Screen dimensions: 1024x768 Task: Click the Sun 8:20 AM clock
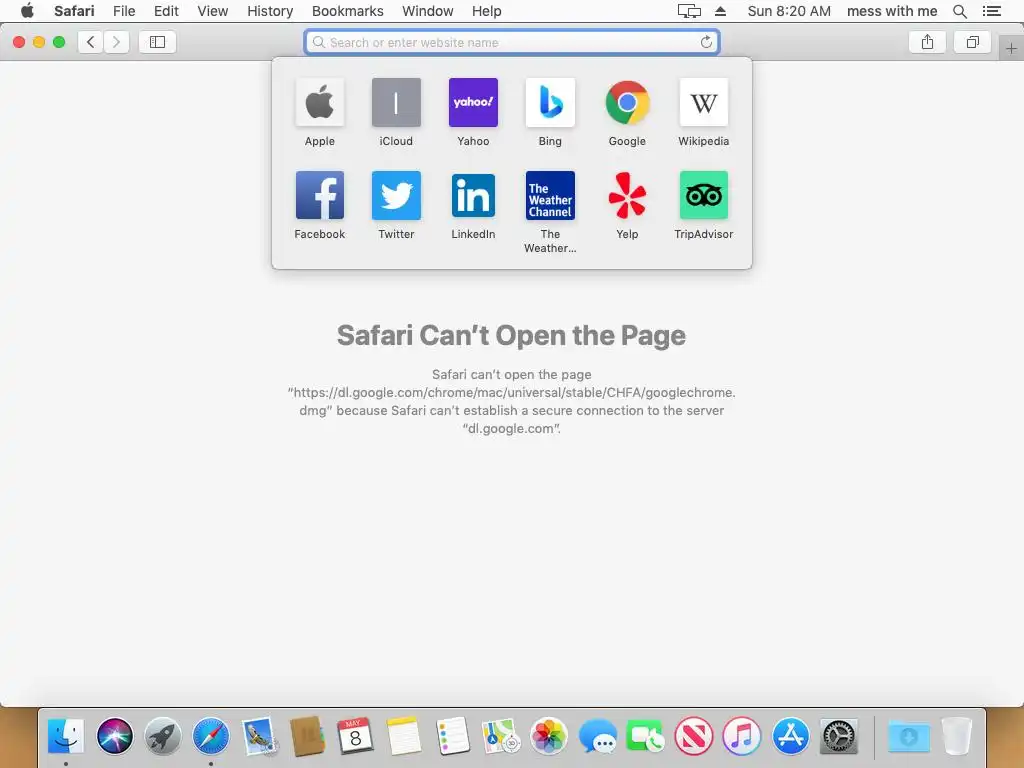789,11
